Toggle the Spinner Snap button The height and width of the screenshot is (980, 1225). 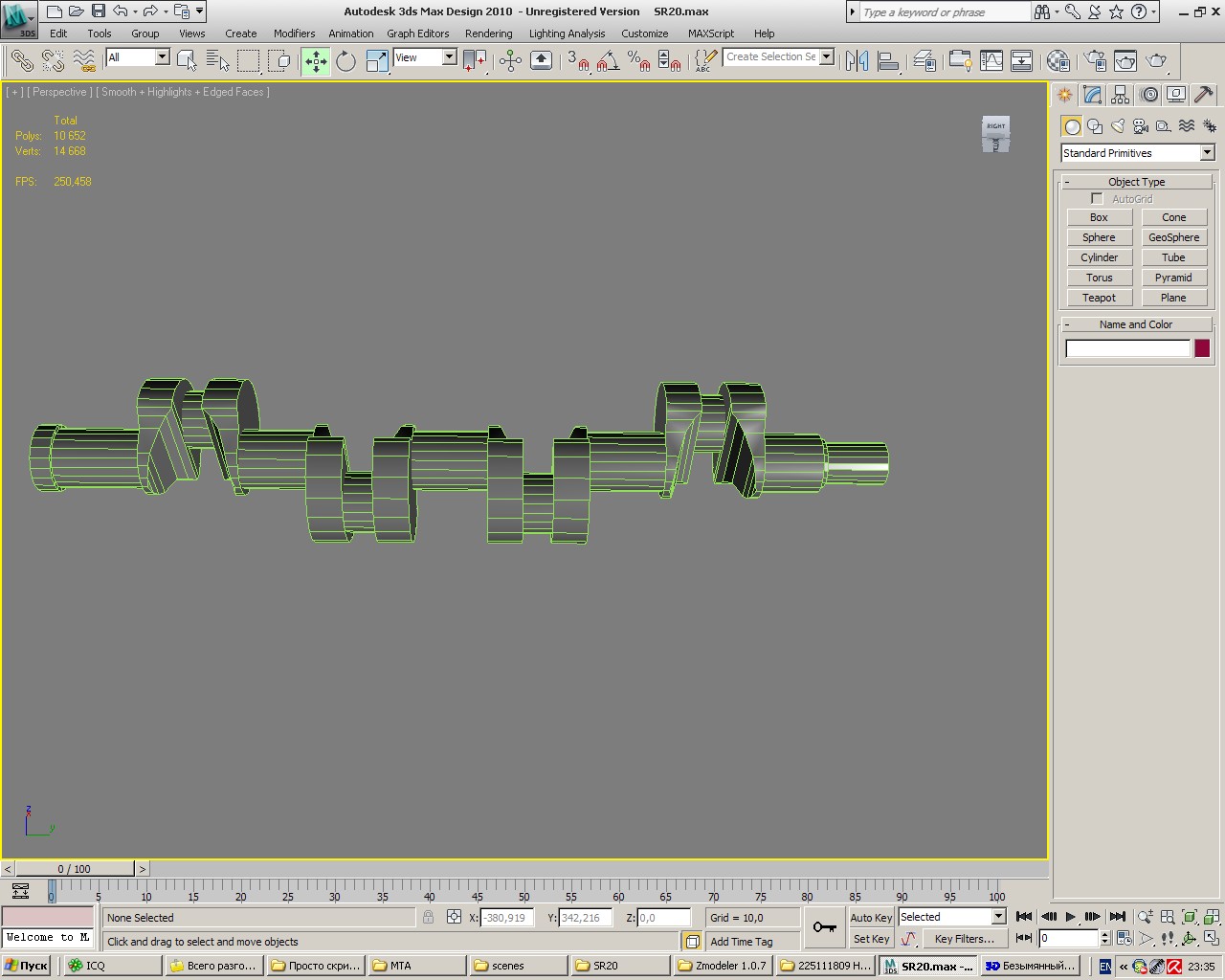(670, 61)
